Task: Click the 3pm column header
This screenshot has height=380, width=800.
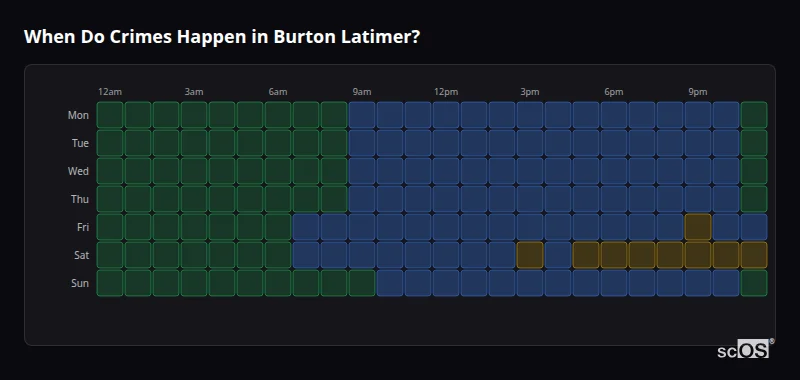Action: 530,92
